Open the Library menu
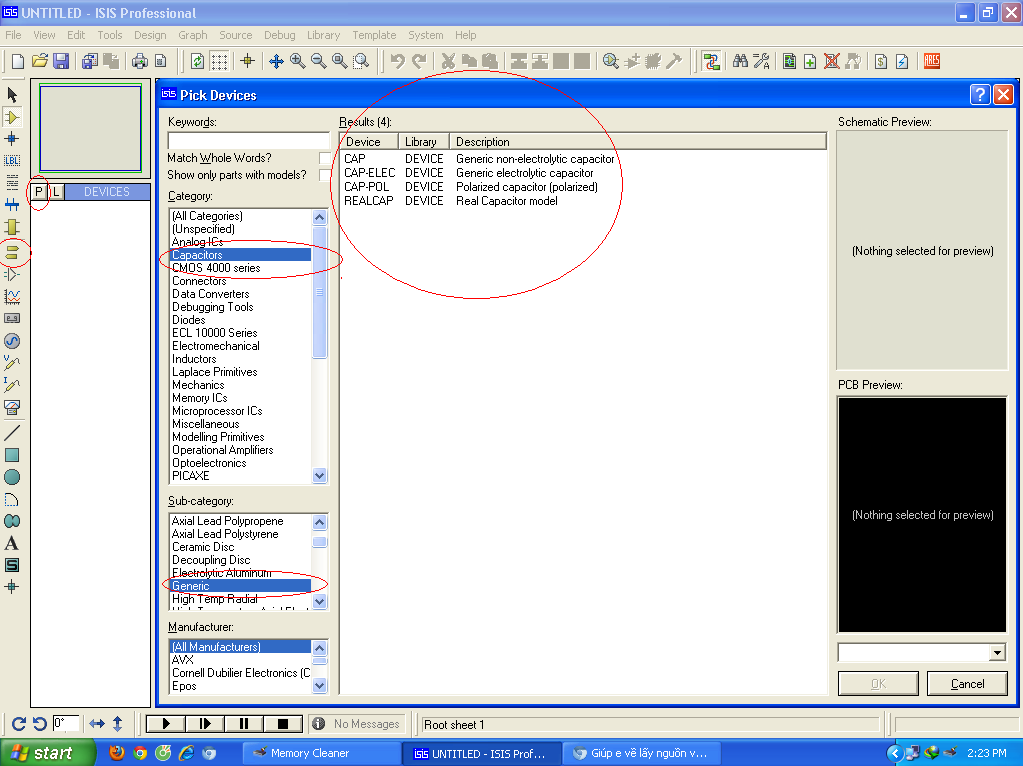 [x=323, y=35]
